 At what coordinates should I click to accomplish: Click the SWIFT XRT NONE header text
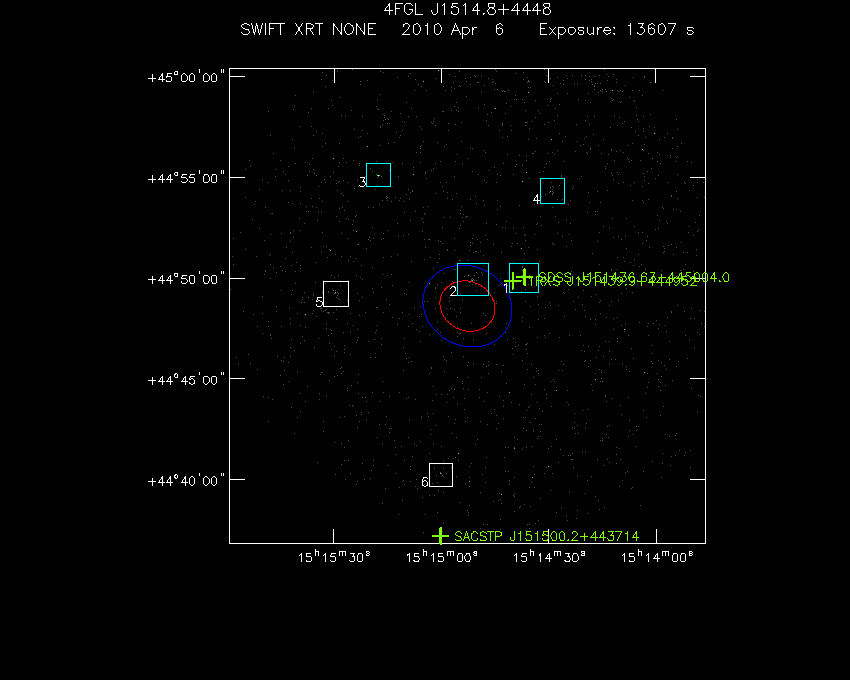[308, 29]
